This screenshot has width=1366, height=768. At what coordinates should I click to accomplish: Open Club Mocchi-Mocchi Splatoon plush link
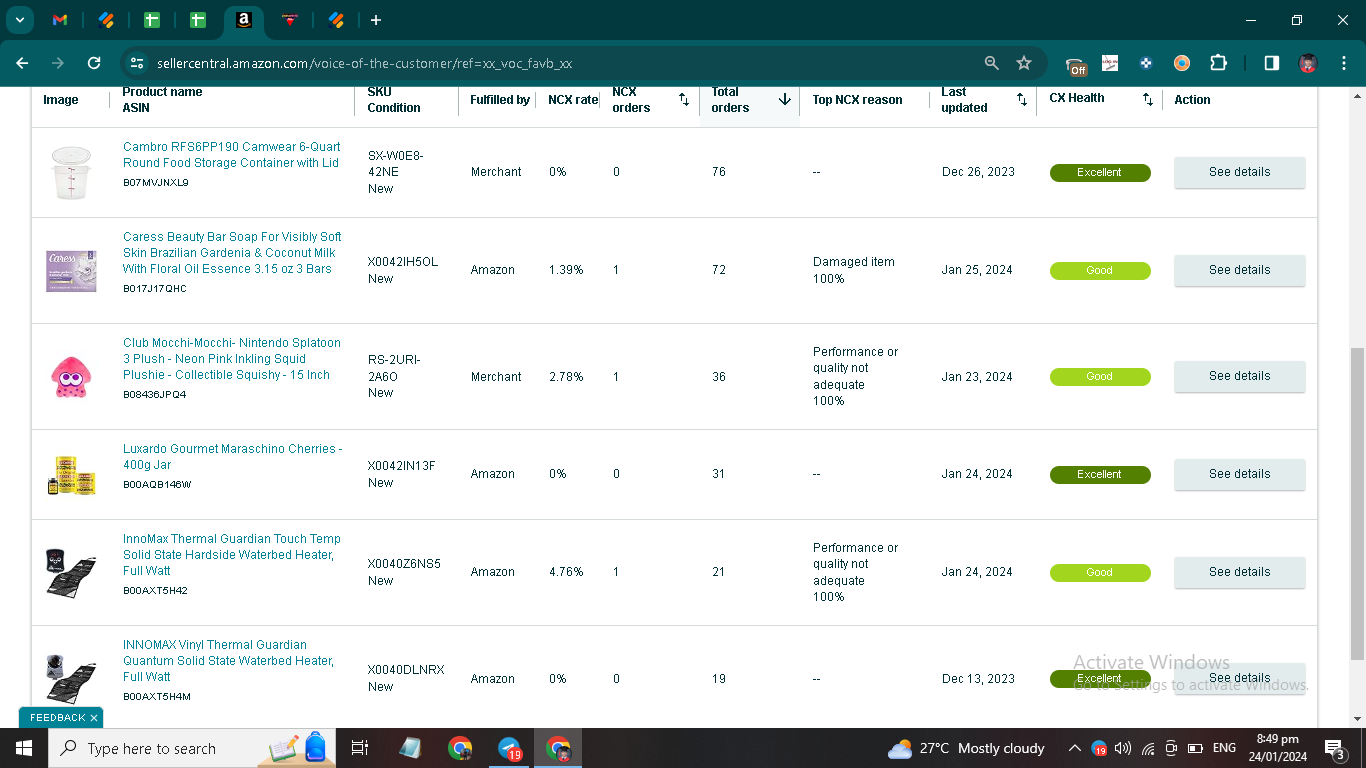pyautogui.click(x=231, y=359)
